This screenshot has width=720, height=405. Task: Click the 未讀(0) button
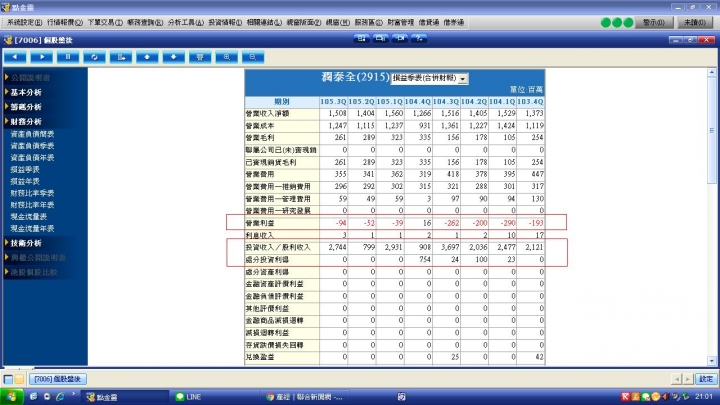pyautogui.click(x=695, y=22)
